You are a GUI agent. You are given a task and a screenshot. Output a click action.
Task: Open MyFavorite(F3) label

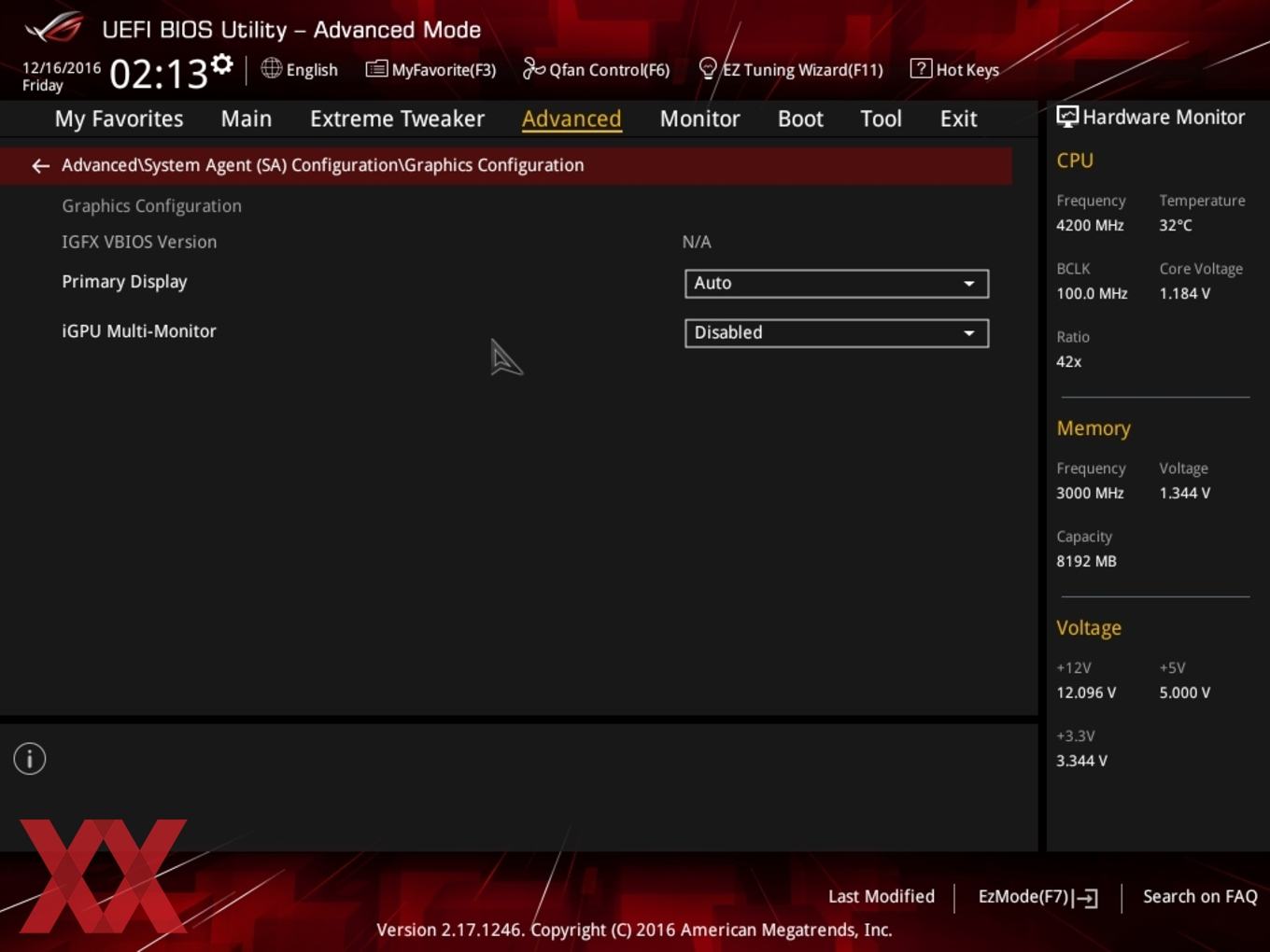[444, 70]
